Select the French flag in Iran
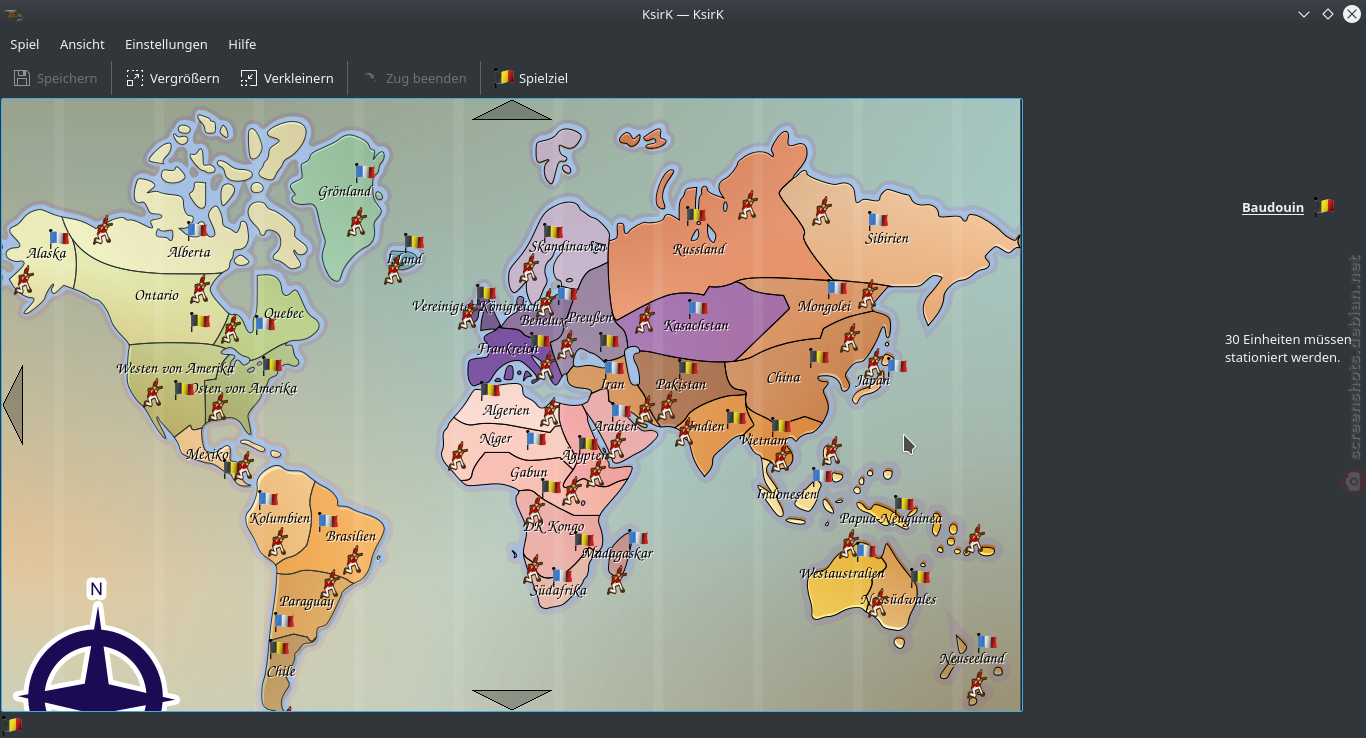This screenshot has width=1366, height=738. (x=614, y=367)
